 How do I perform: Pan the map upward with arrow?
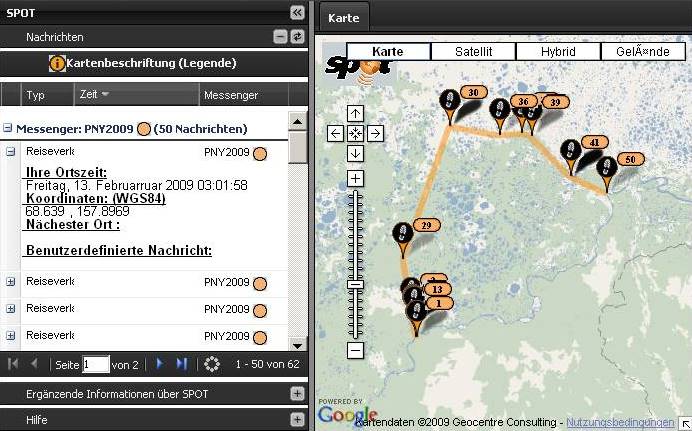pyautogui.click(x=355, y=113)
